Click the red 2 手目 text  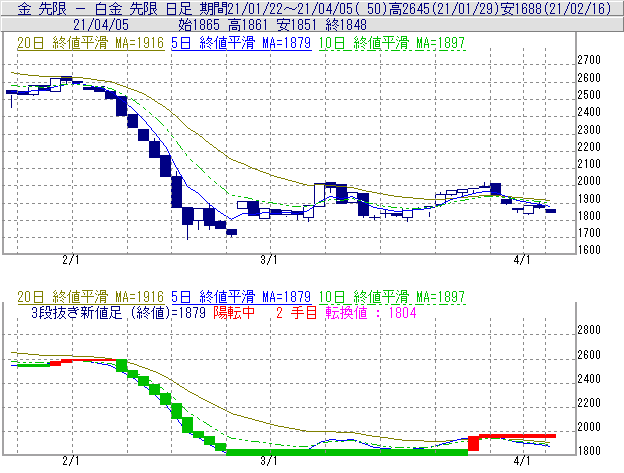tap(296, 313)
